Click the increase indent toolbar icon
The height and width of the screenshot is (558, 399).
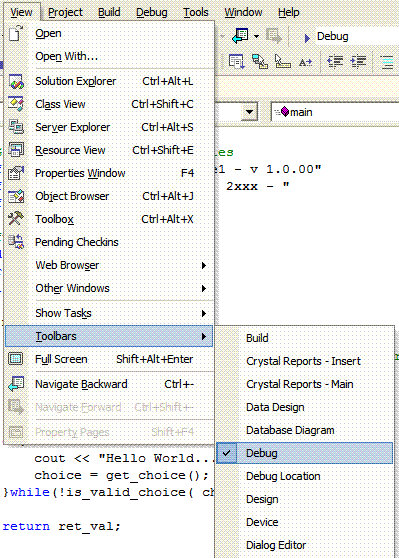click(x=358, y=62)
